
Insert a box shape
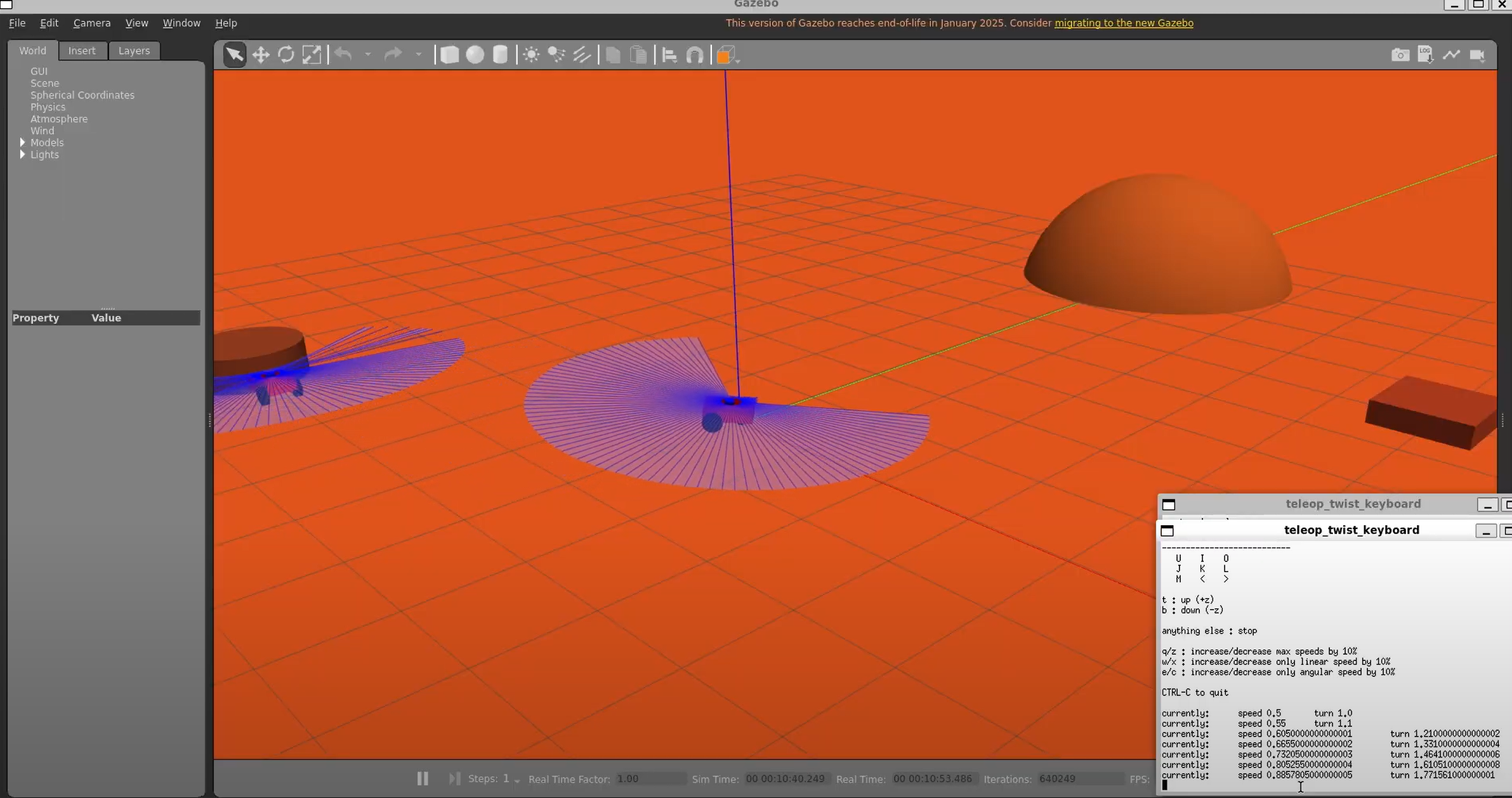pyautogui.click(x=449, y=55)
